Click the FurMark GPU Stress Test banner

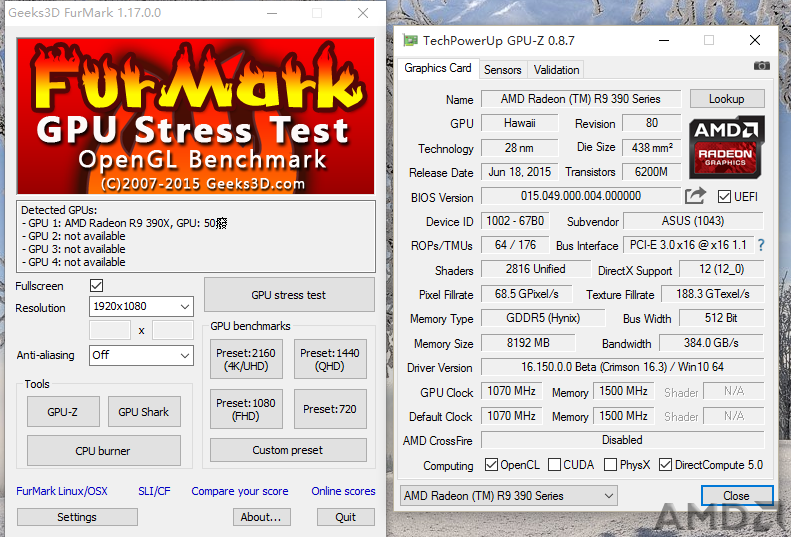click(x=195, y=116)
